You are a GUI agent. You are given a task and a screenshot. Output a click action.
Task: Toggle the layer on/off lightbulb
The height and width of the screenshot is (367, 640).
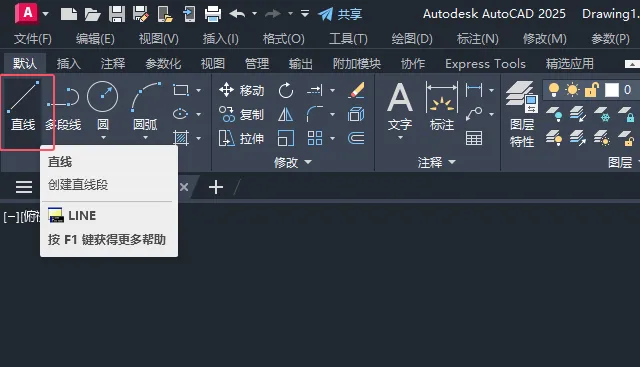[x=553, y=90]
